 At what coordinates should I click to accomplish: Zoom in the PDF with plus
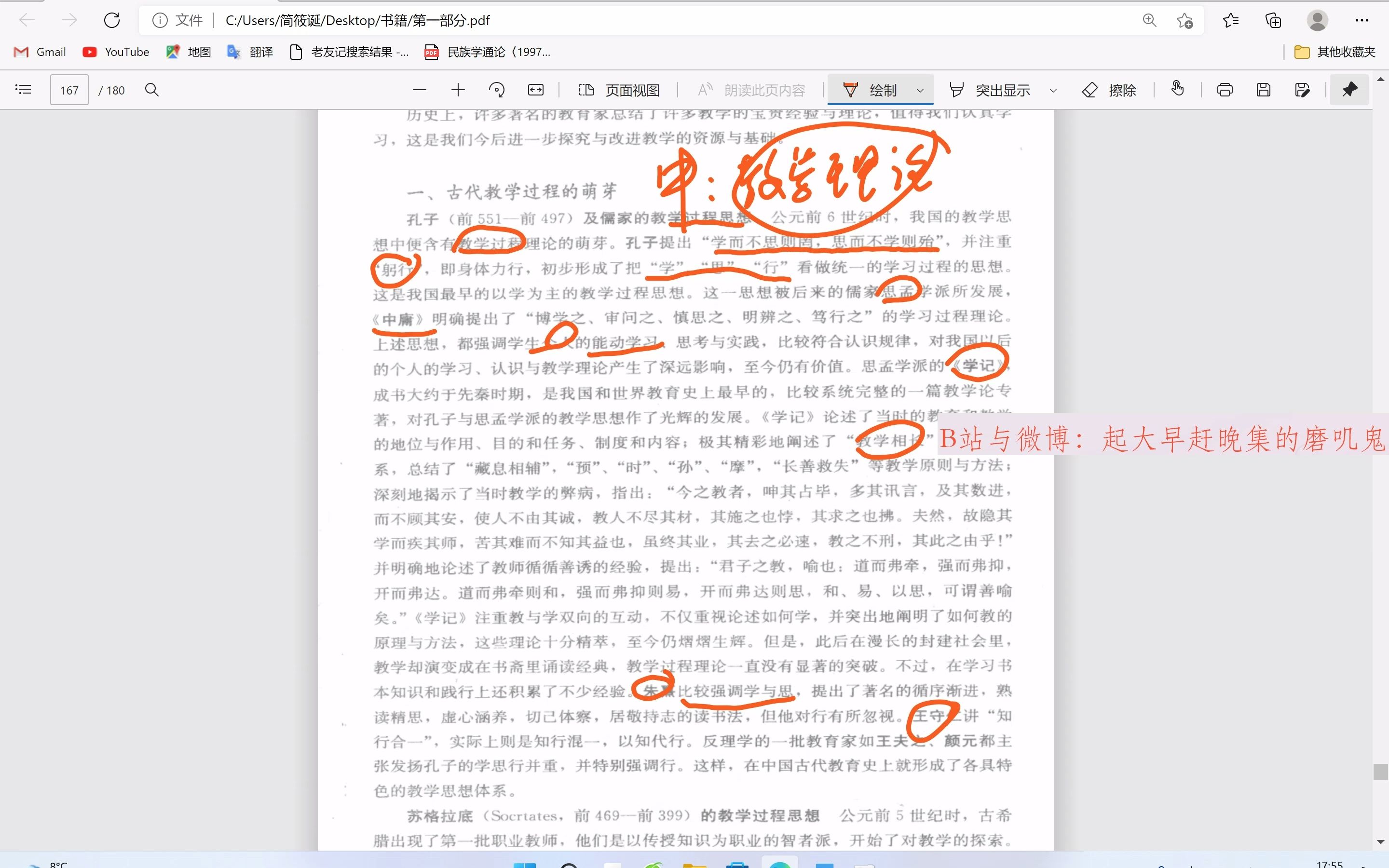(x=458, y=90)
